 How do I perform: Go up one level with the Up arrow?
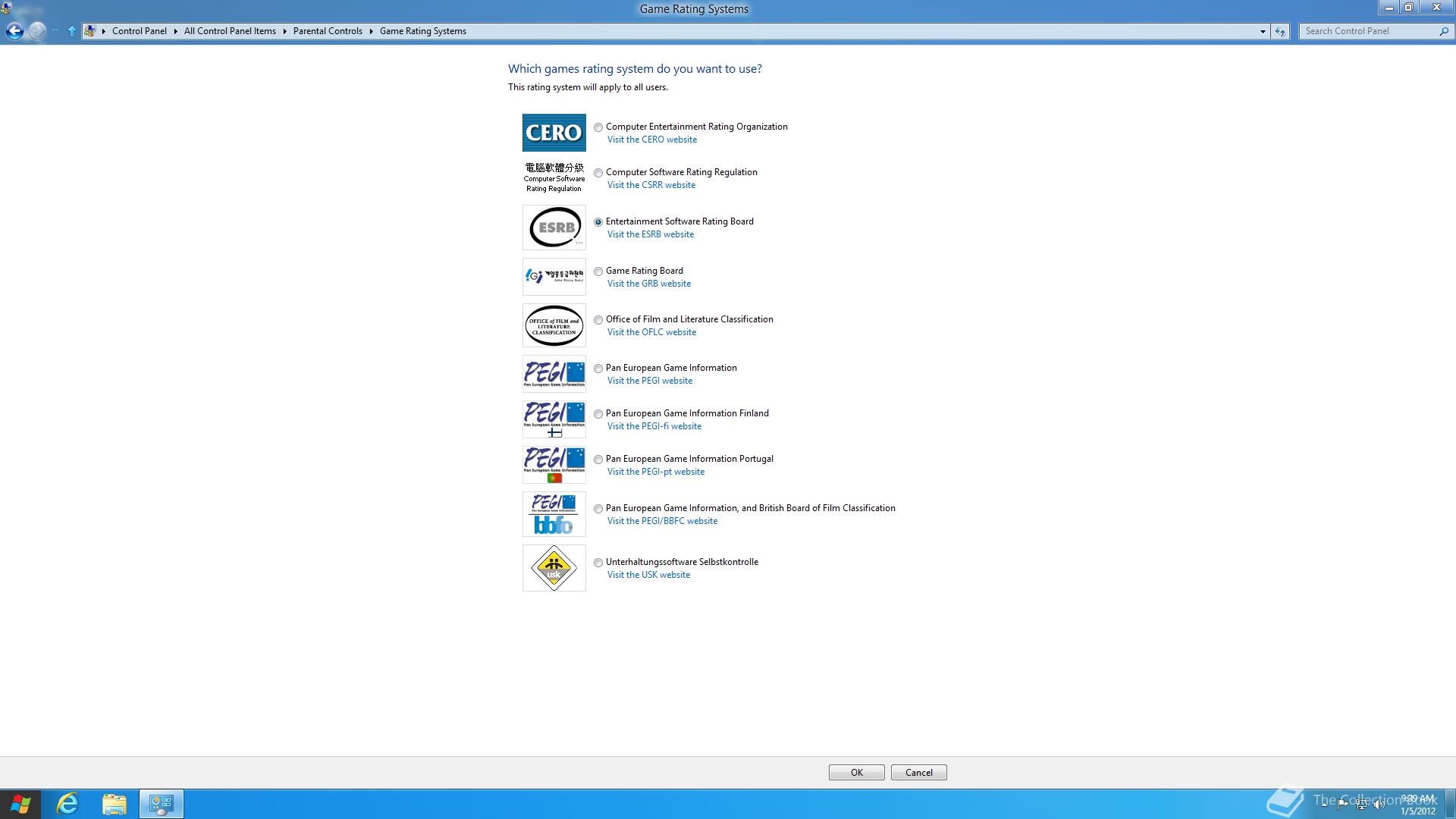pyautogui.click(x=72, y=31)
